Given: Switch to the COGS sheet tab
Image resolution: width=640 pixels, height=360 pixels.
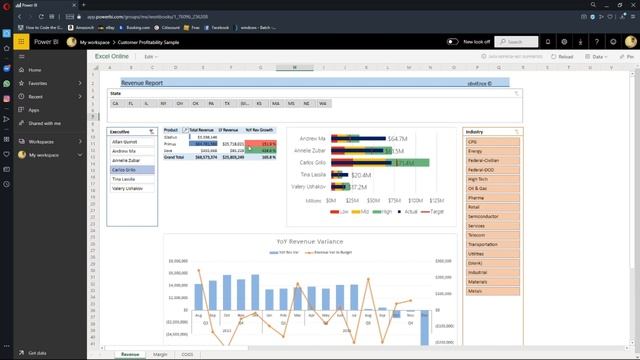Looking at the screenshot, I should [187, 354].
